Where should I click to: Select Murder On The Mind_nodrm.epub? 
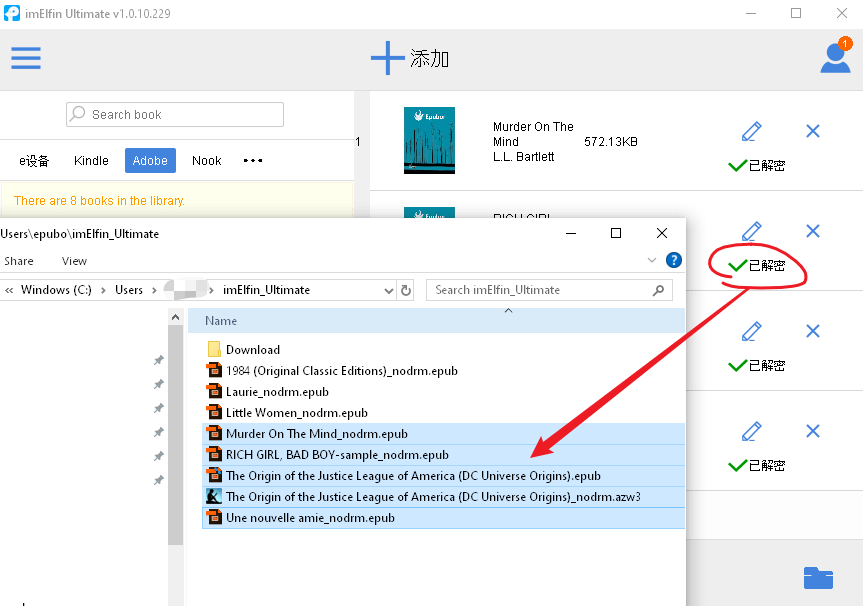(x=444, y=434)
